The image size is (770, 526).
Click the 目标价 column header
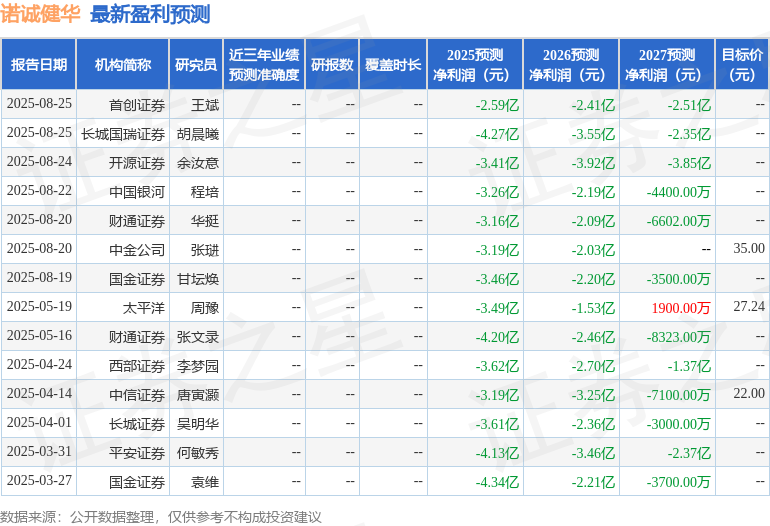(x=742, y=64)
